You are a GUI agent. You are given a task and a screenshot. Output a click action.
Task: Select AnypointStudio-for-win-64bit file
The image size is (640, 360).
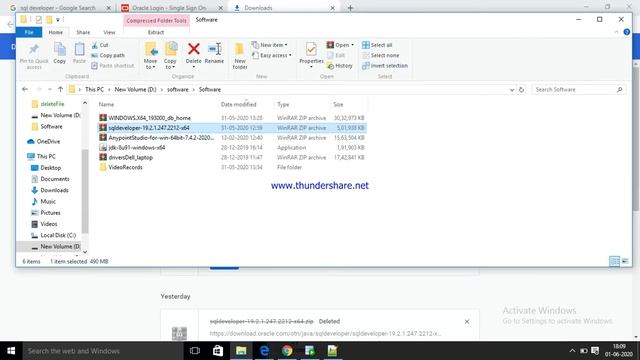(x=161, y=138)
